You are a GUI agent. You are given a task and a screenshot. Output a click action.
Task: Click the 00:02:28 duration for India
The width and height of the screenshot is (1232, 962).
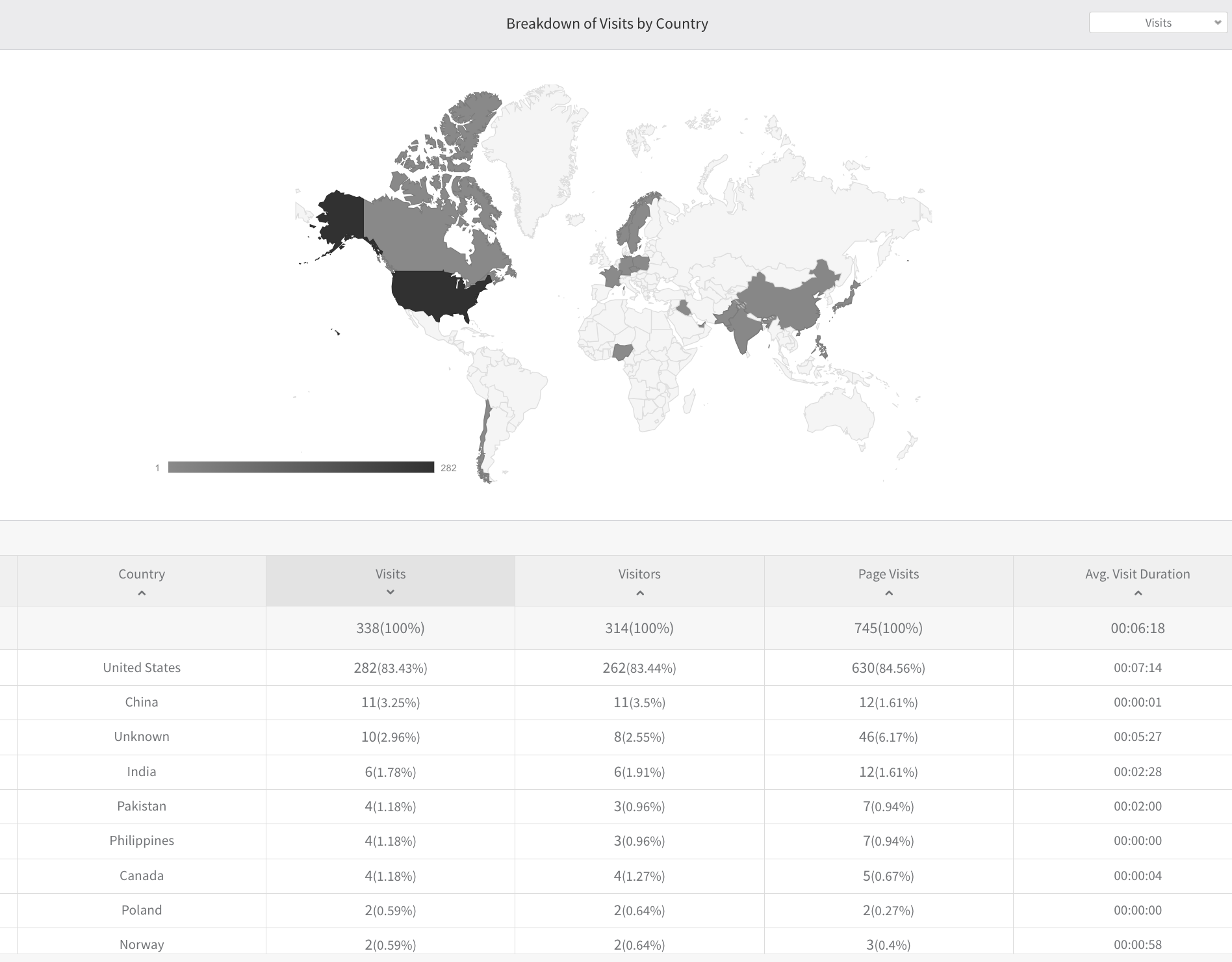click(1137, 772)
